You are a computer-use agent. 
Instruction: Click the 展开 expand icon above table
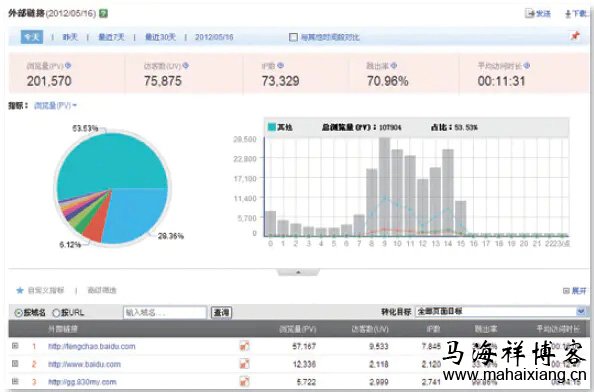point(566,291)
